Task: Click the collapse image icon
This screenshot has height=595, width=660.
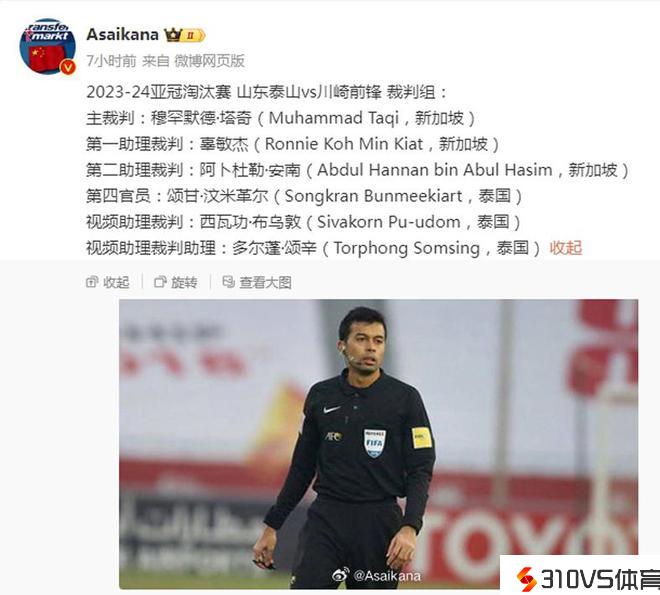Action: coord(92,282)
